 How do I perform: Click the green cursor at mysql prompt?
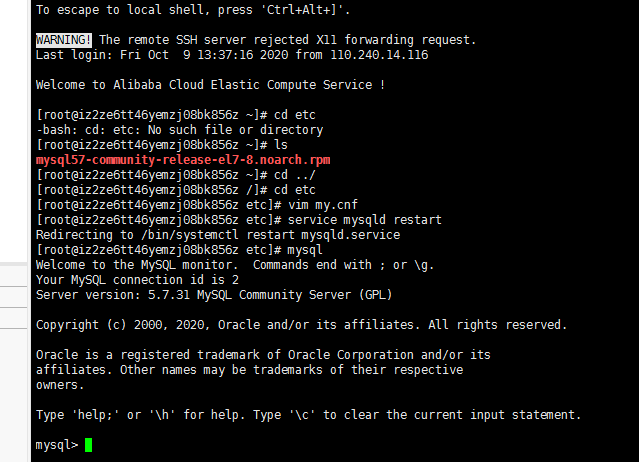pos(88,445)
